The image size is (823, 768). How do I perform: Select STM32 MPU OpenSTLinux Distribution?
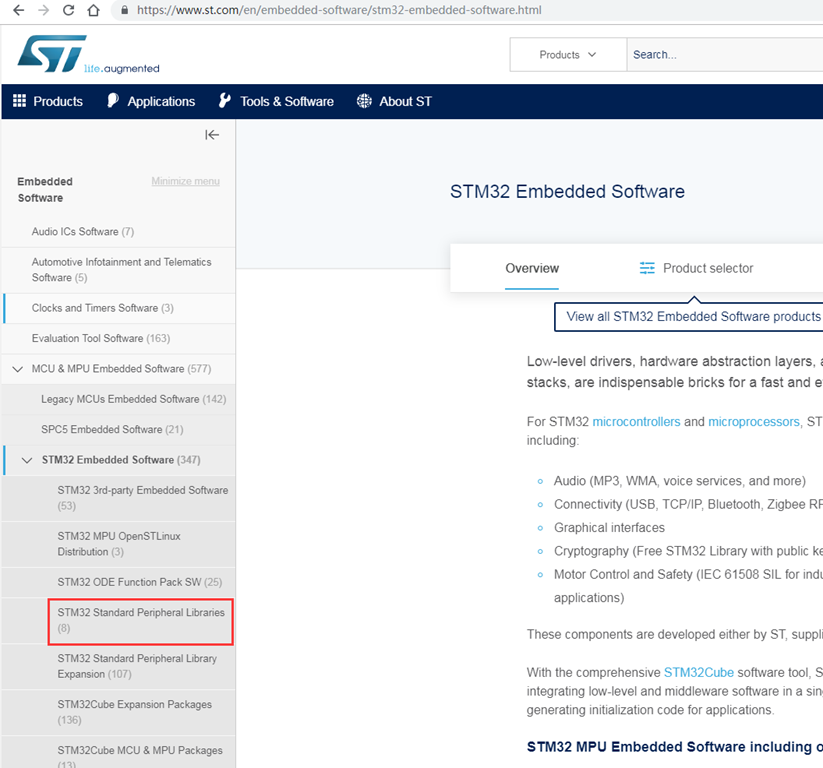click(x=119, y=544)
